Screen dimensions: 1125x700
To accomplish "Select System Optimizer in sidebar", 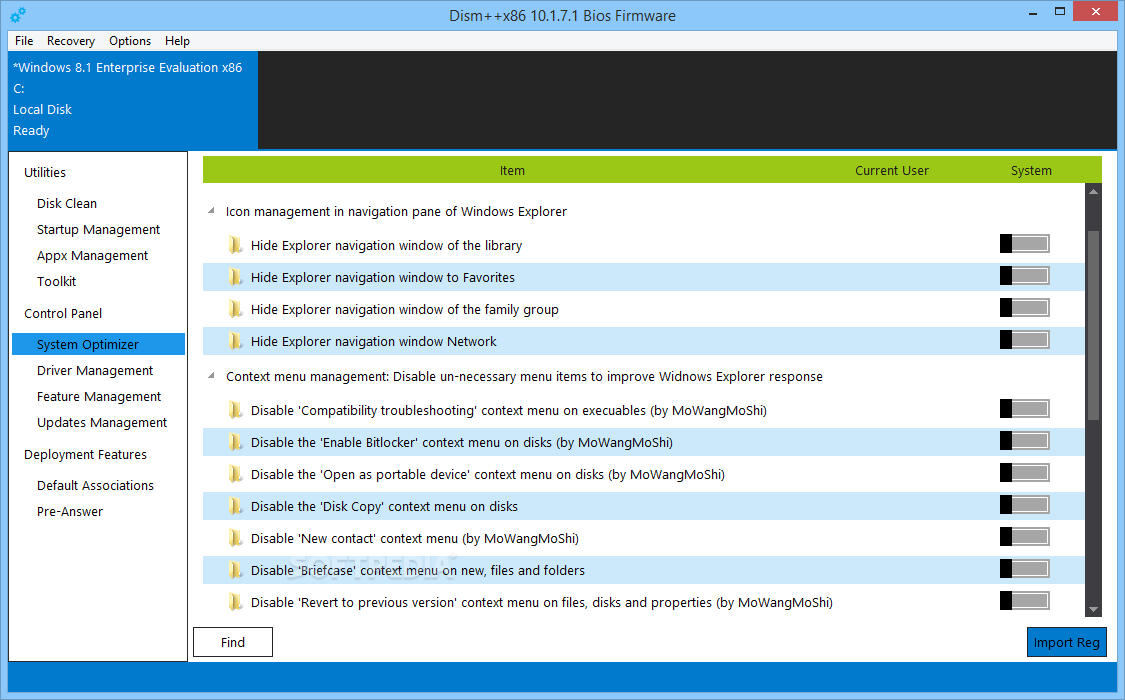I will [x=98, y=344].
